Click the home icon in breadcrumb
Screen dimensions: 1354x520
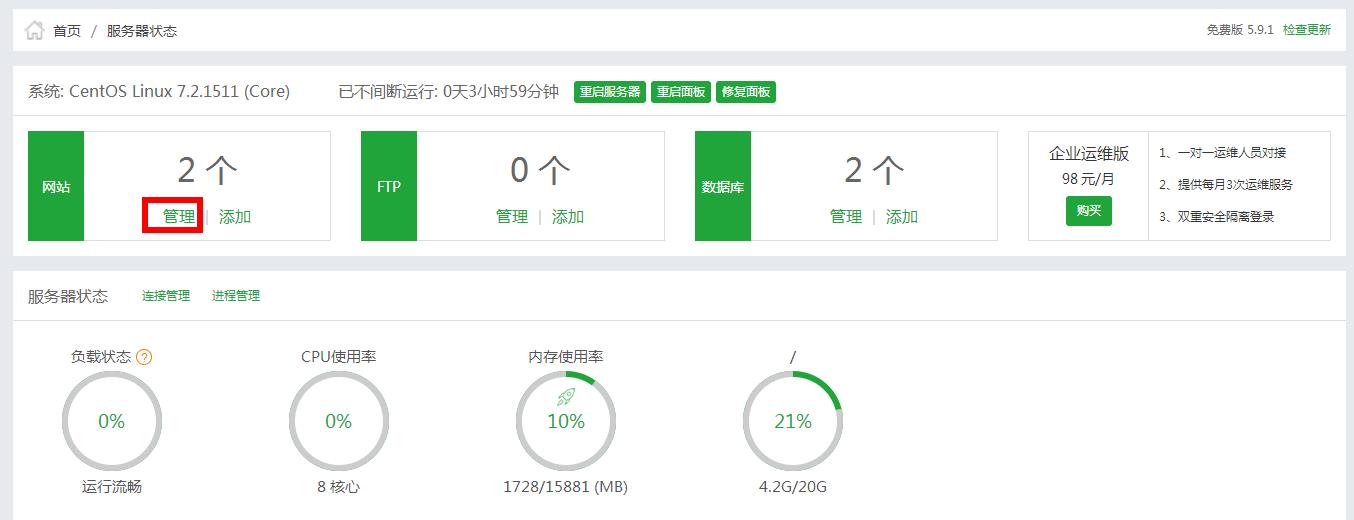34,31
